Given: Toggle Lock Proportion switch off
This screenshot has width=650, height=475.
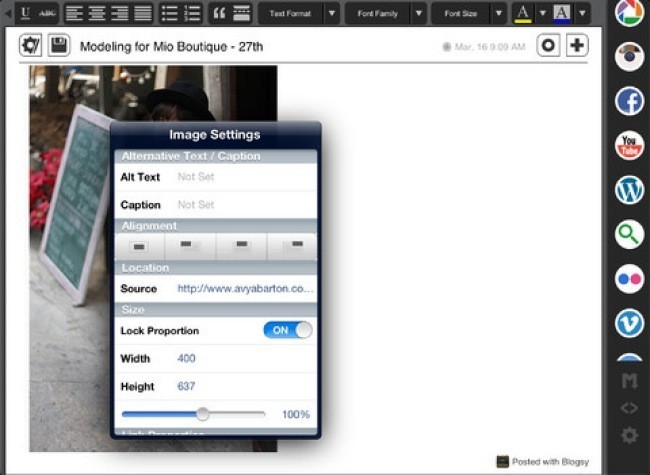Looking at the screenshot, I should coord(288,330).
